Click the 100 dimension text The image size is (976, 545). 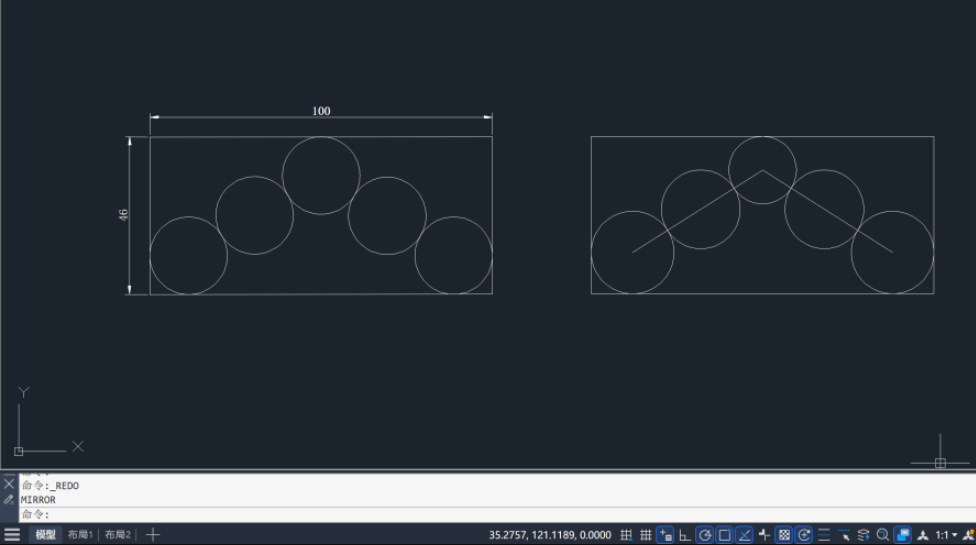click(321, 111)
